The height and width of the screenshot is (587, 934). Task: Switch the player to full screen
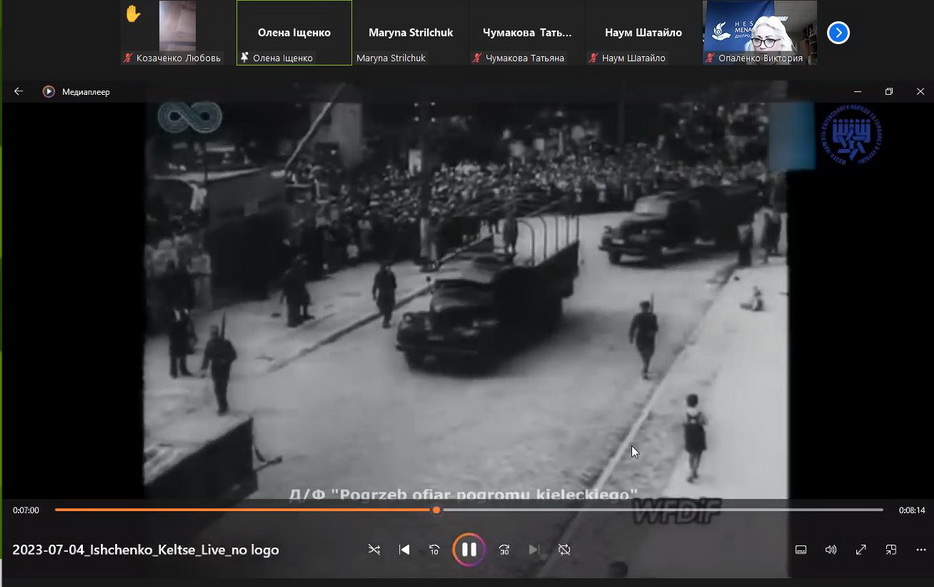pos(861,549)
